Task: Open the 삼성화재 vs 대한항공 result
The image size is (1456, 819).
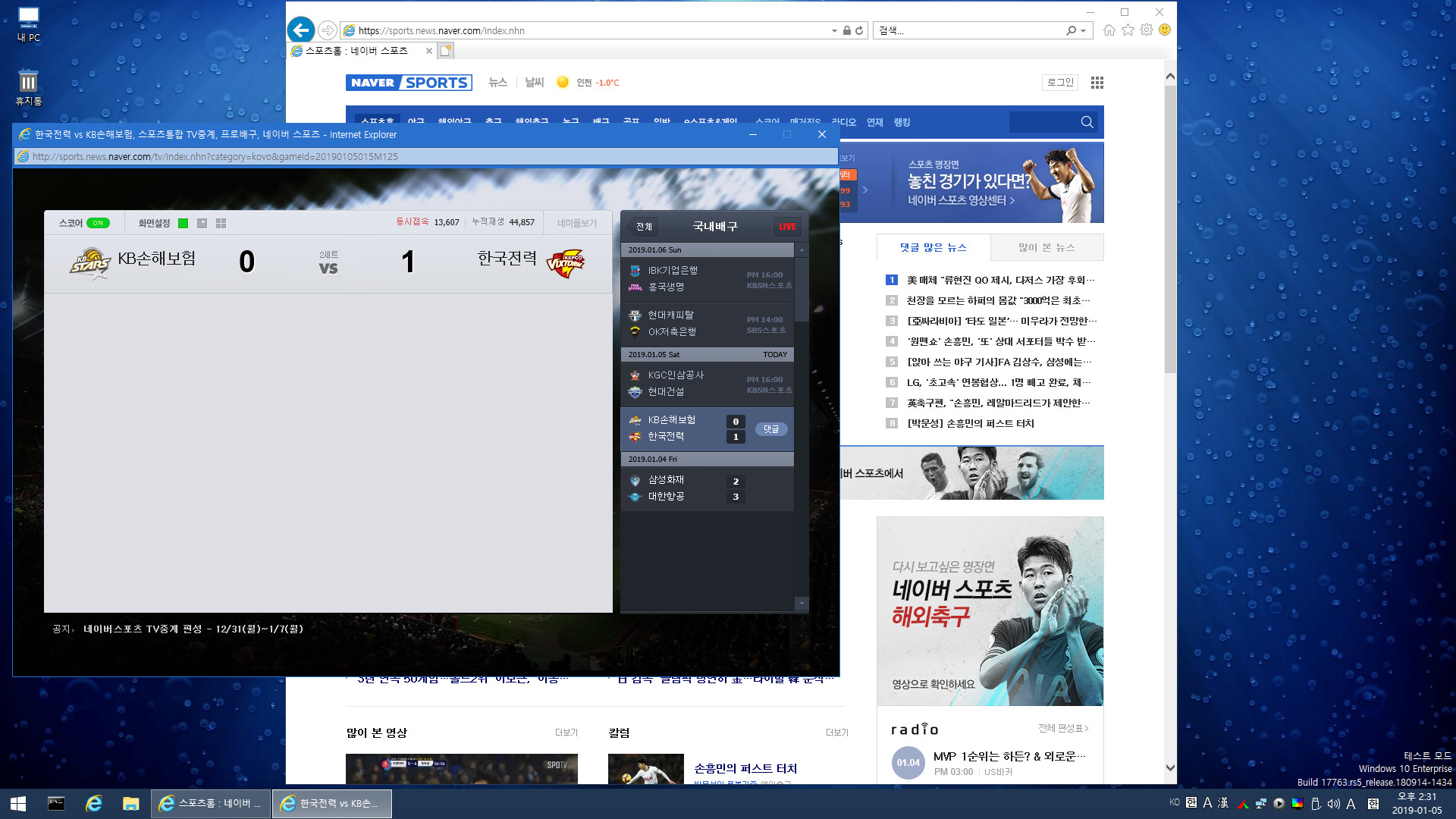Action: tap(707, 488)
